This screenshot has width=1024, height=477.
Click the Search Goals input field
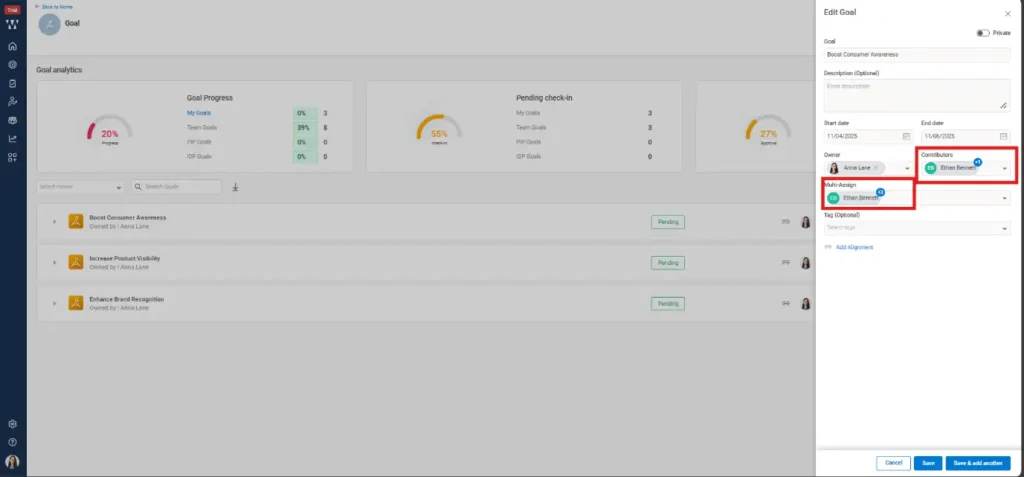(176, 187)
